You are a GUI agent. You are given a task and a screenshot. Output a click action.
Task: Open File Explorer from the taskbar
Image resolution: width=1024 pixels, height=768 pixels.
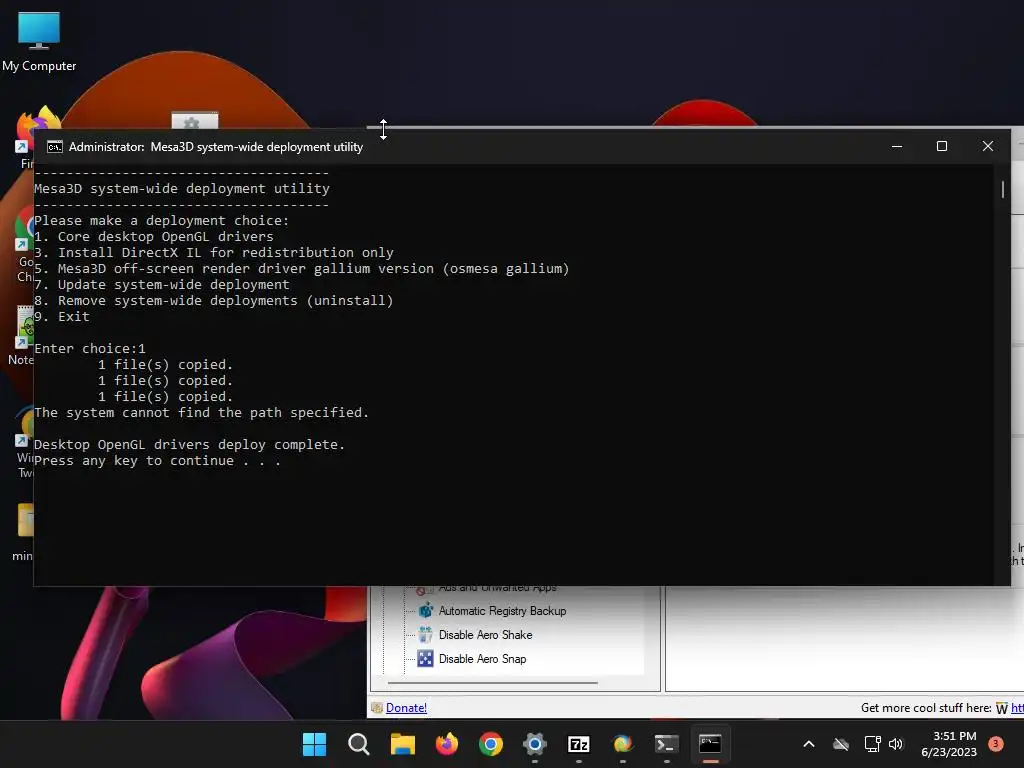(402, 744)
